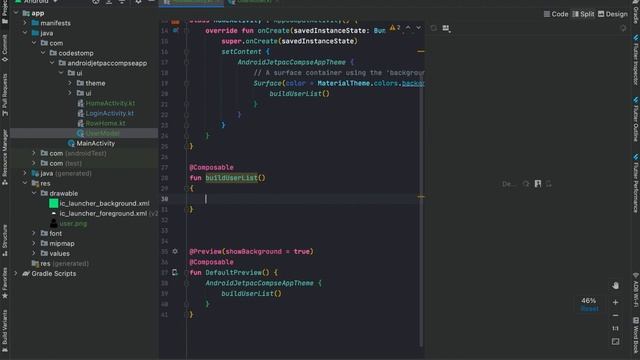Click the run preview gutter icon on line 37
This screenshot has width=640, height=360.
(x=175, y=272)
